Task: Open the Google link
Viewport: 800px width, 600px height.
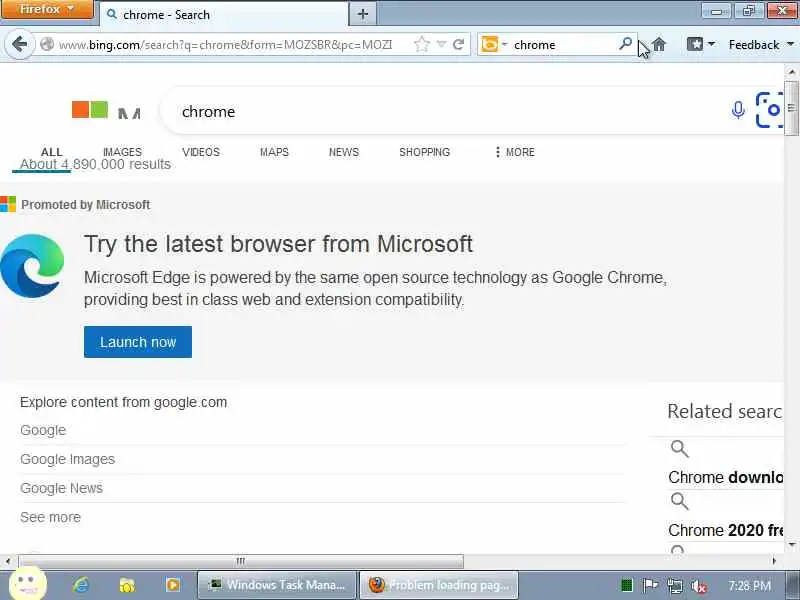Action: 43,430
